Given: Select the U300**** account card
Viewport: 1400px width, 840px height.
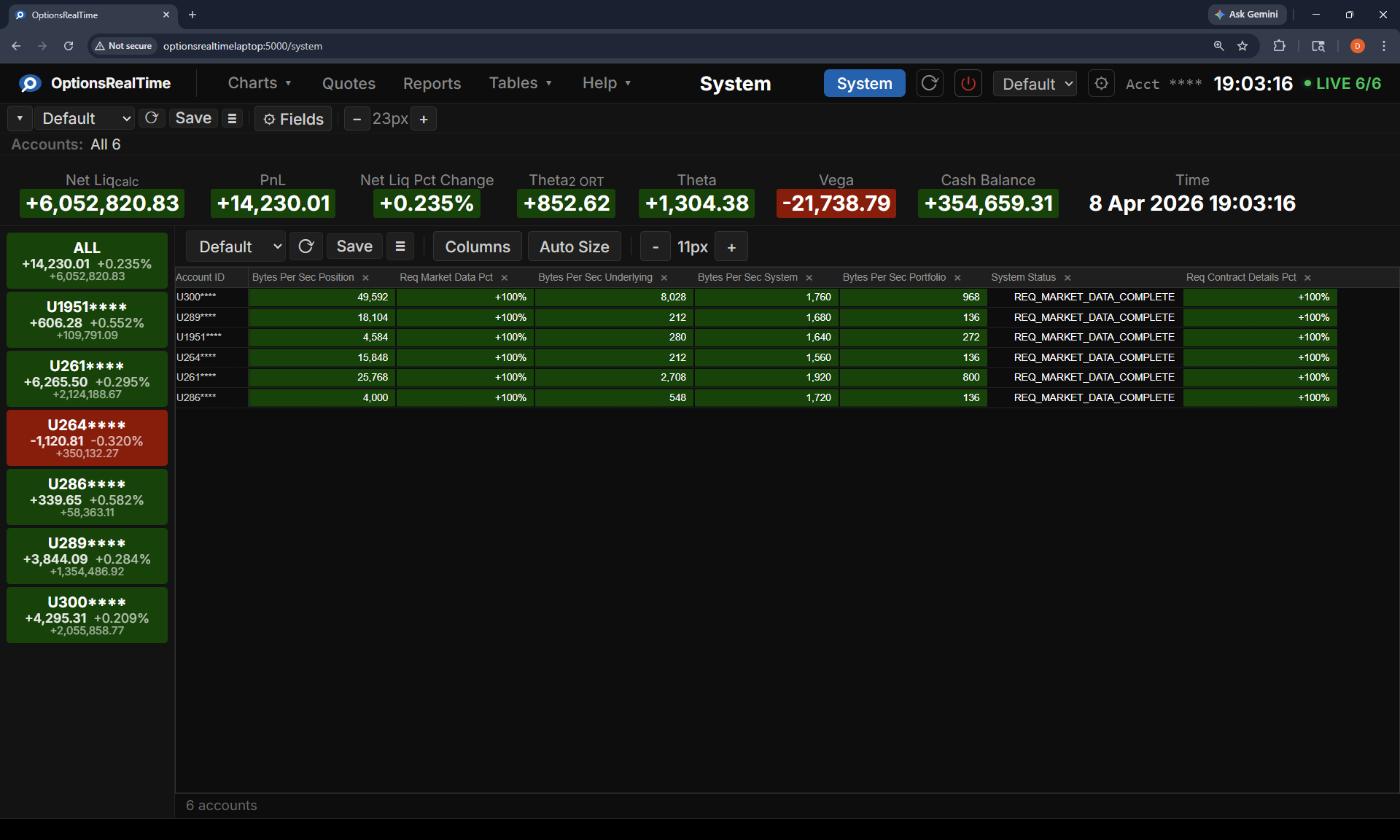Looking at the screenshot, I should pyautogui.click(x=87, y=615).
